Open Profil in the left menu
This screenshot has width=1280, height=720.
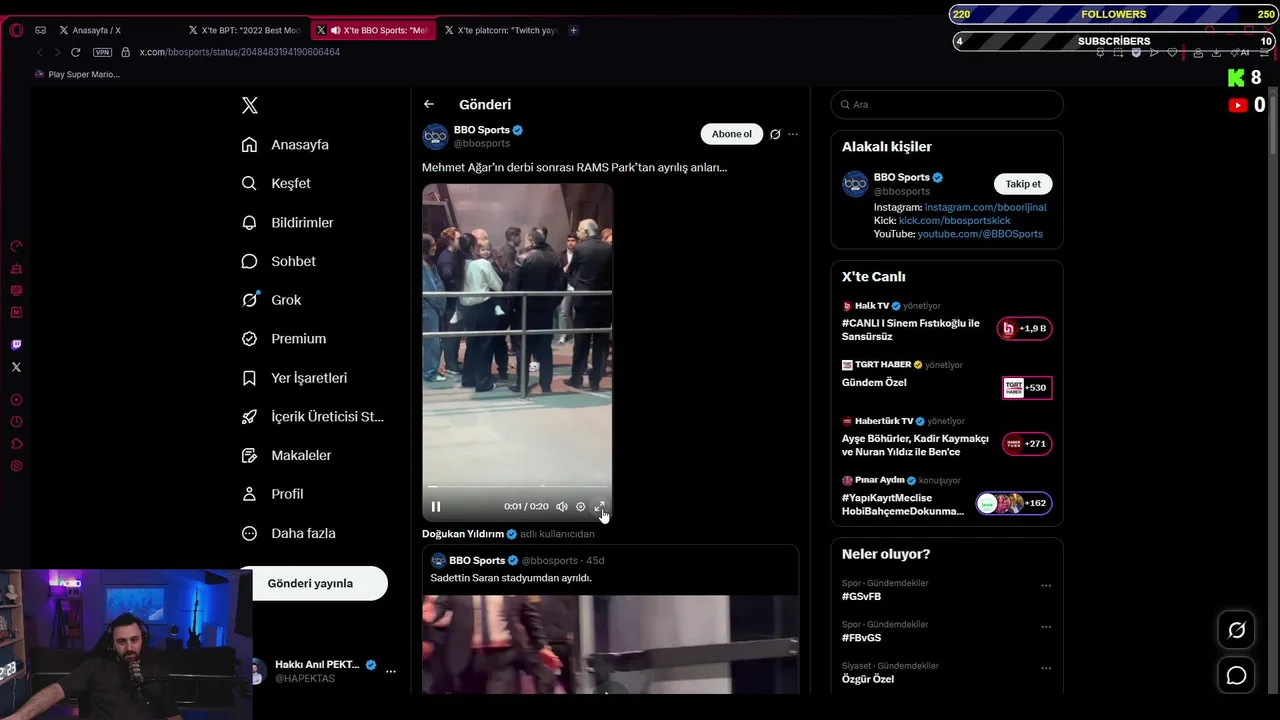[x=273, y=494]
